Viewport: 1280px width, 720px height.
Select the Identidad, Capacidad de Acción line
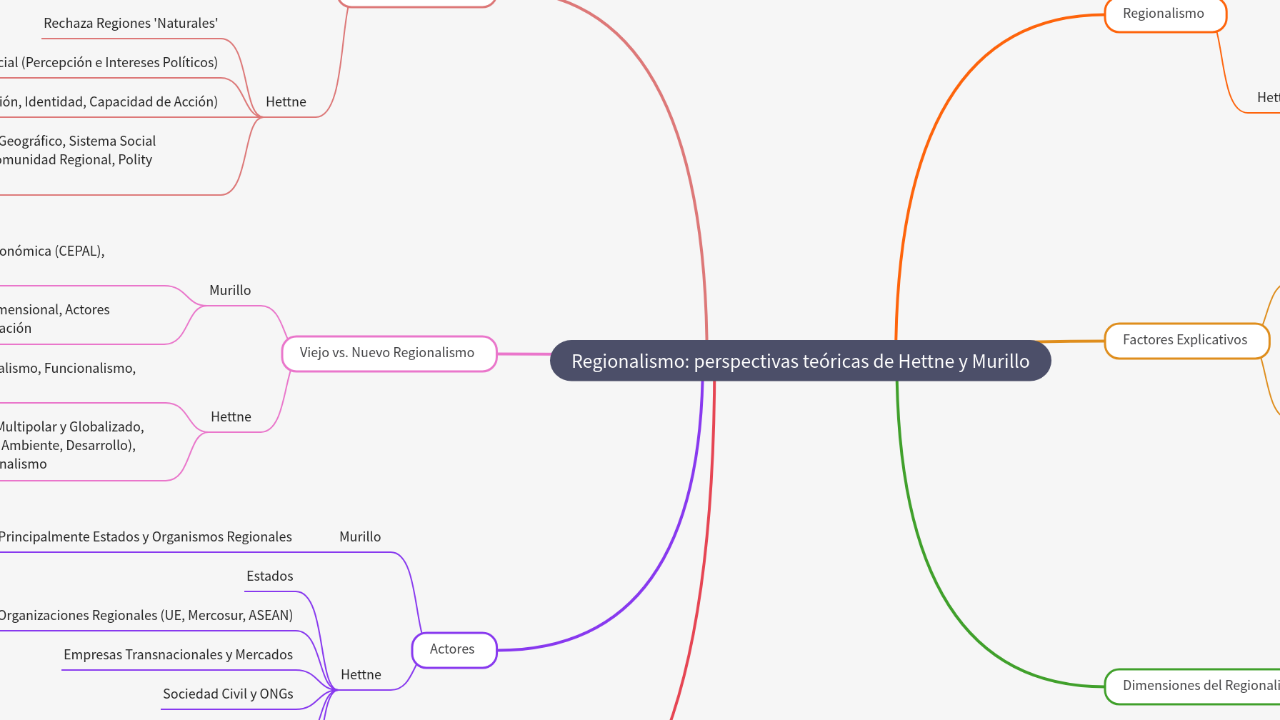[x=109, y=102]
